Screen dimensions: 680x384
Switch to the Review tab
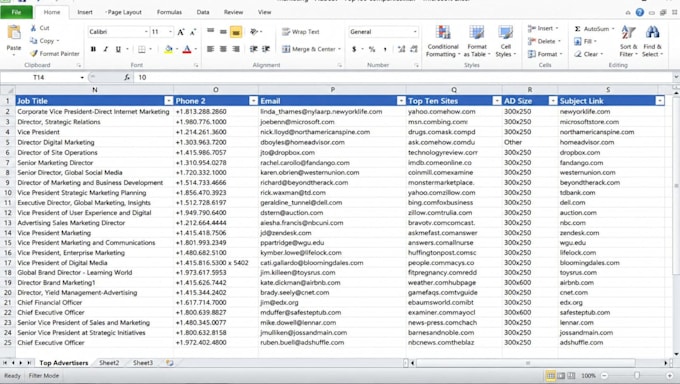click(x=233, y=12)
